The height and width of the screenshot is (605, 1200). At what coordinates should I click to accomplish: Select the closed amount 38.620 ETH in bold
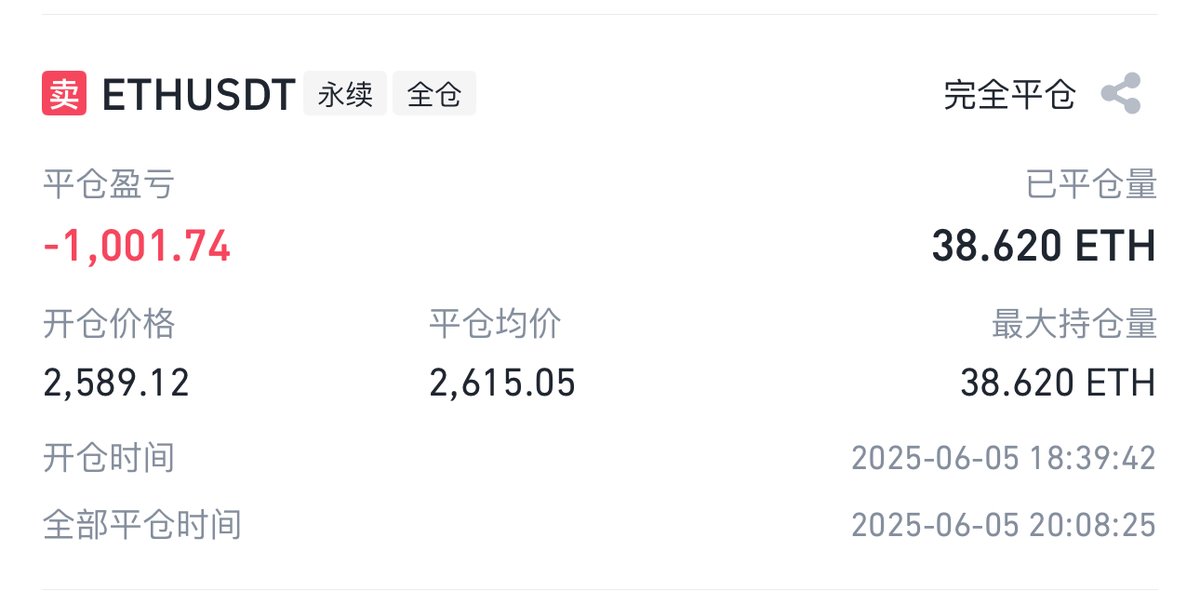(1044, 246)
